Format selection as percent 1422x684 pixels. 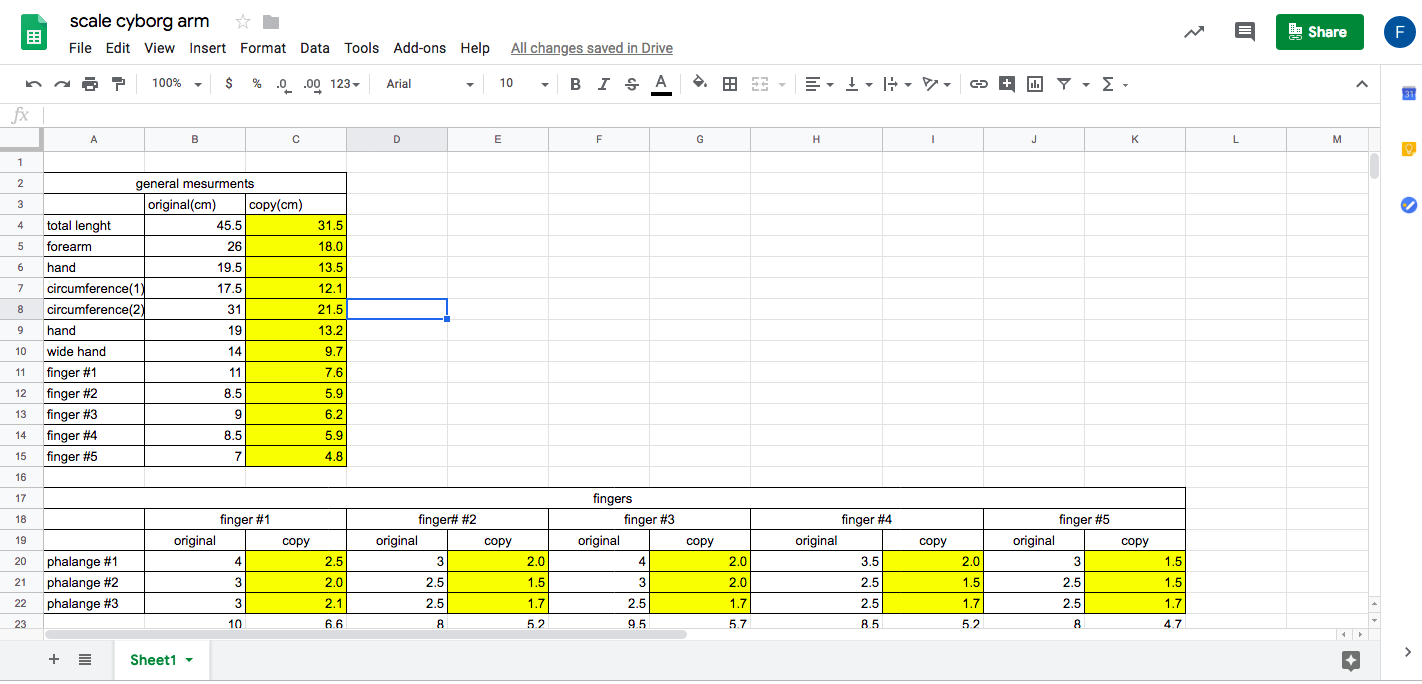coord(257,84)
